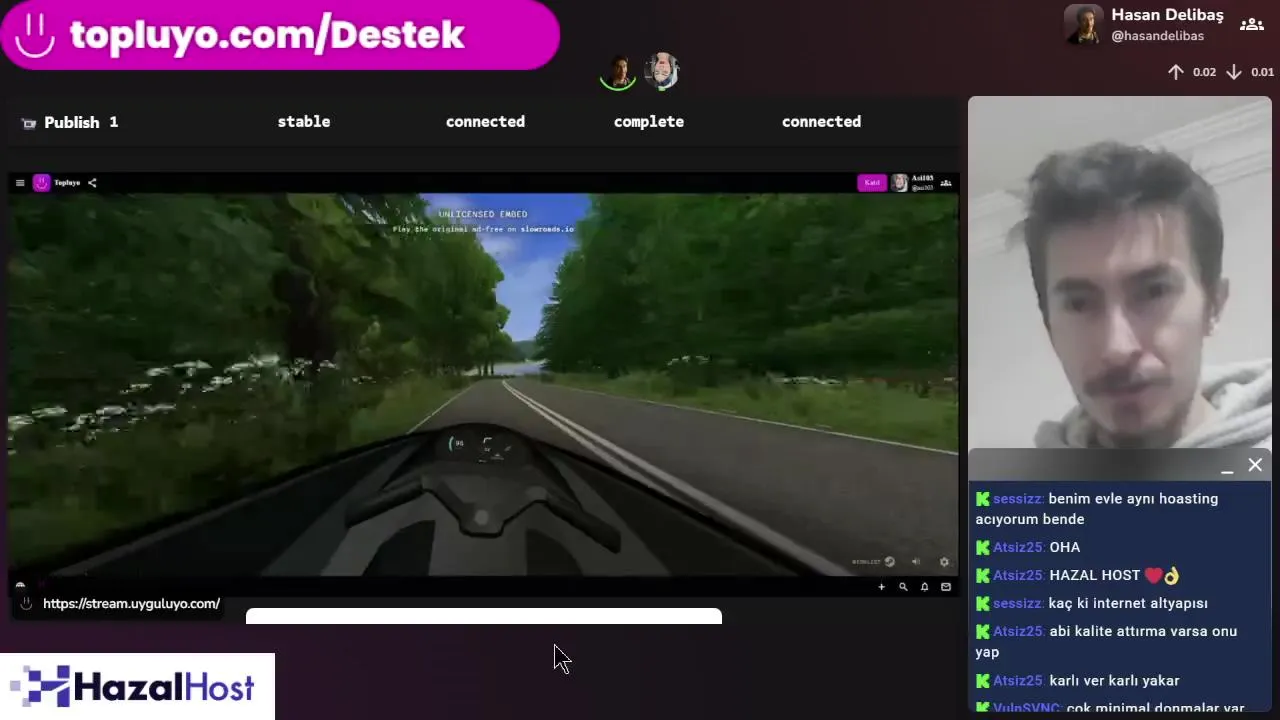
Task: Click the upload arrow icon showing 0.02
Action: click(x=1176, y=72)
